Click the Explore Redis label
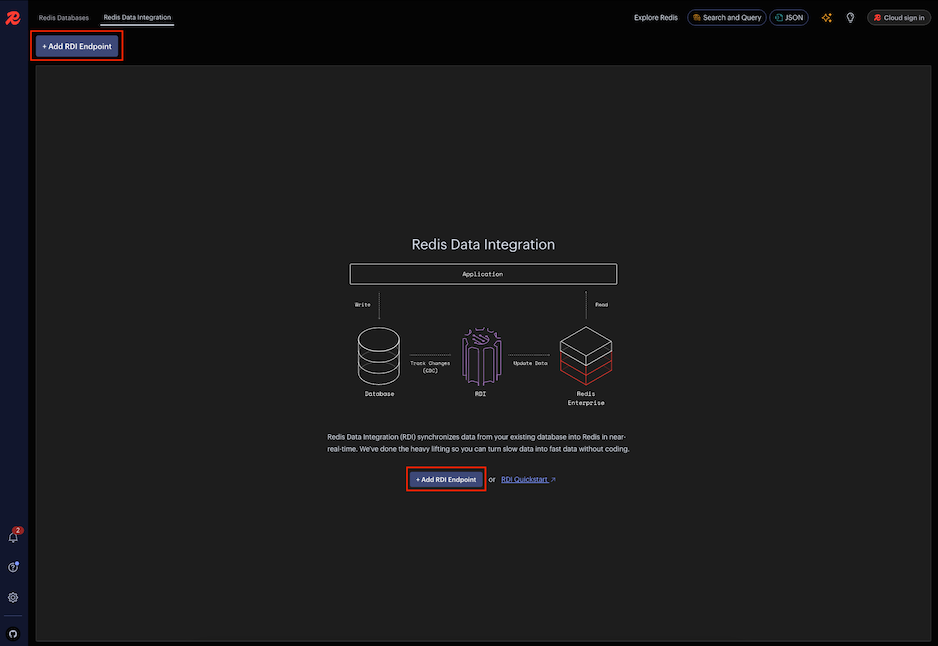 pos(656,18)
